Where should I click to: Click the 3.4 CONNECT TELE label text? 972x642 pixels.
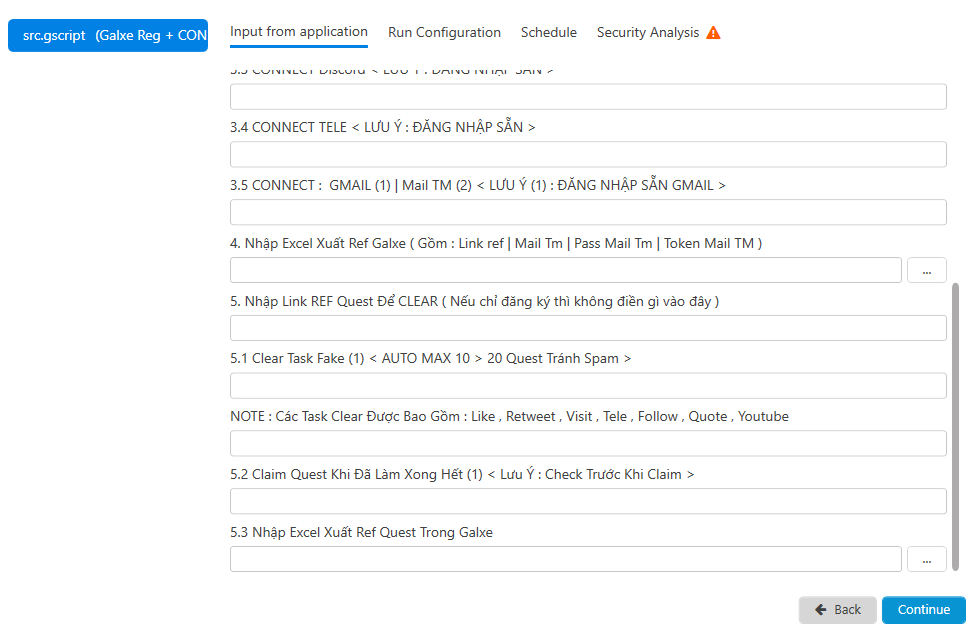[x=382, y=127]
